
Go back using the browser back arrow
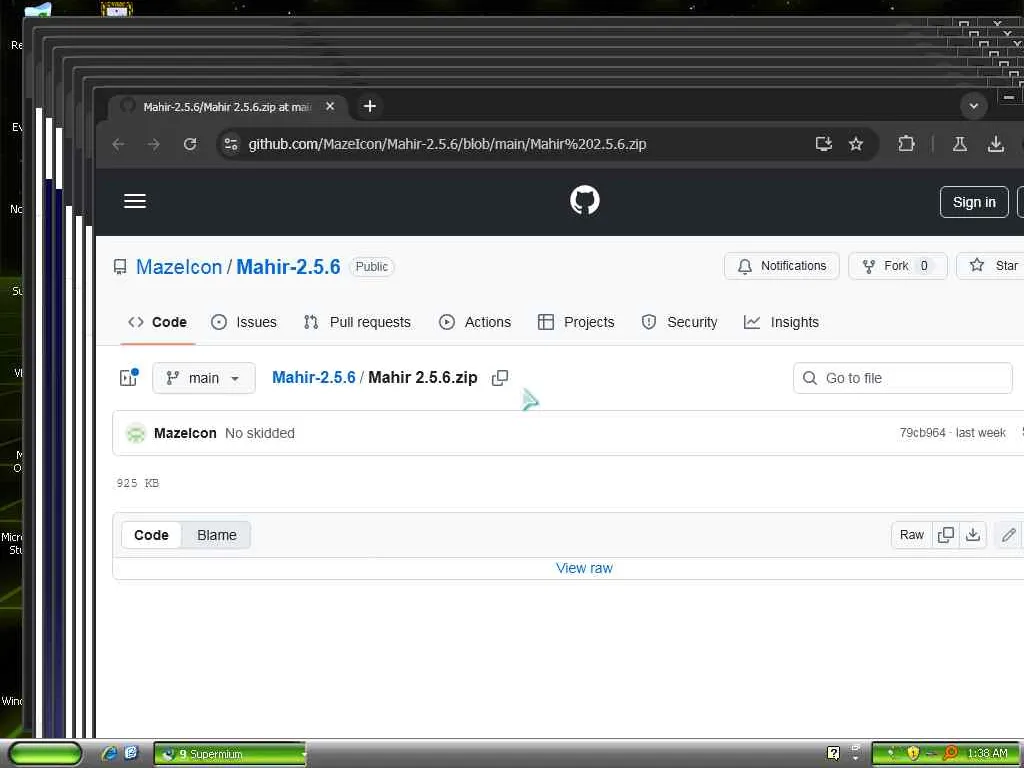pos(118,144)
